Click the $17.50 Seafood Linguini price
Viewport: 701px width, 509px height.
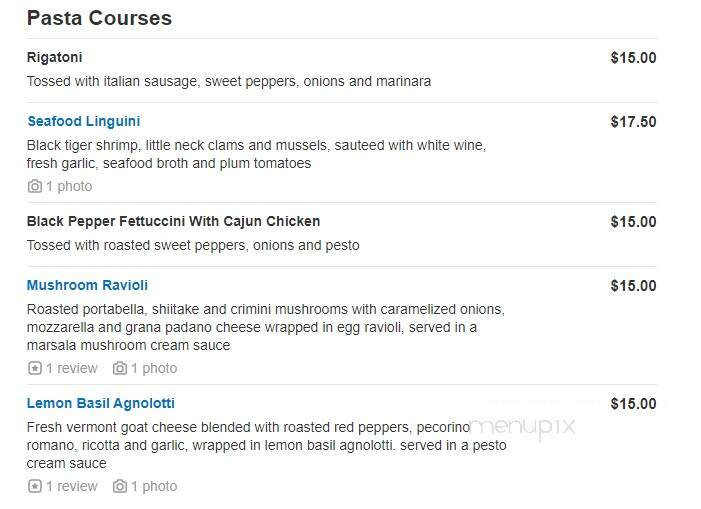[x=633, y=122]
